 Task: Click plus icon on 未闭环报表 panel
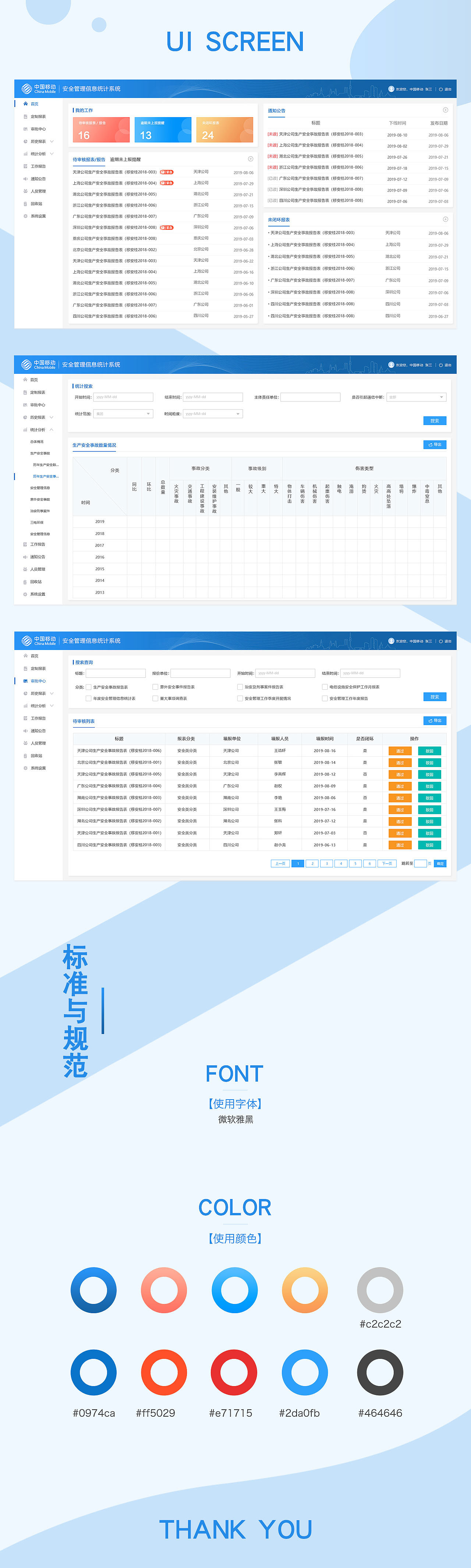pos(446,219)
